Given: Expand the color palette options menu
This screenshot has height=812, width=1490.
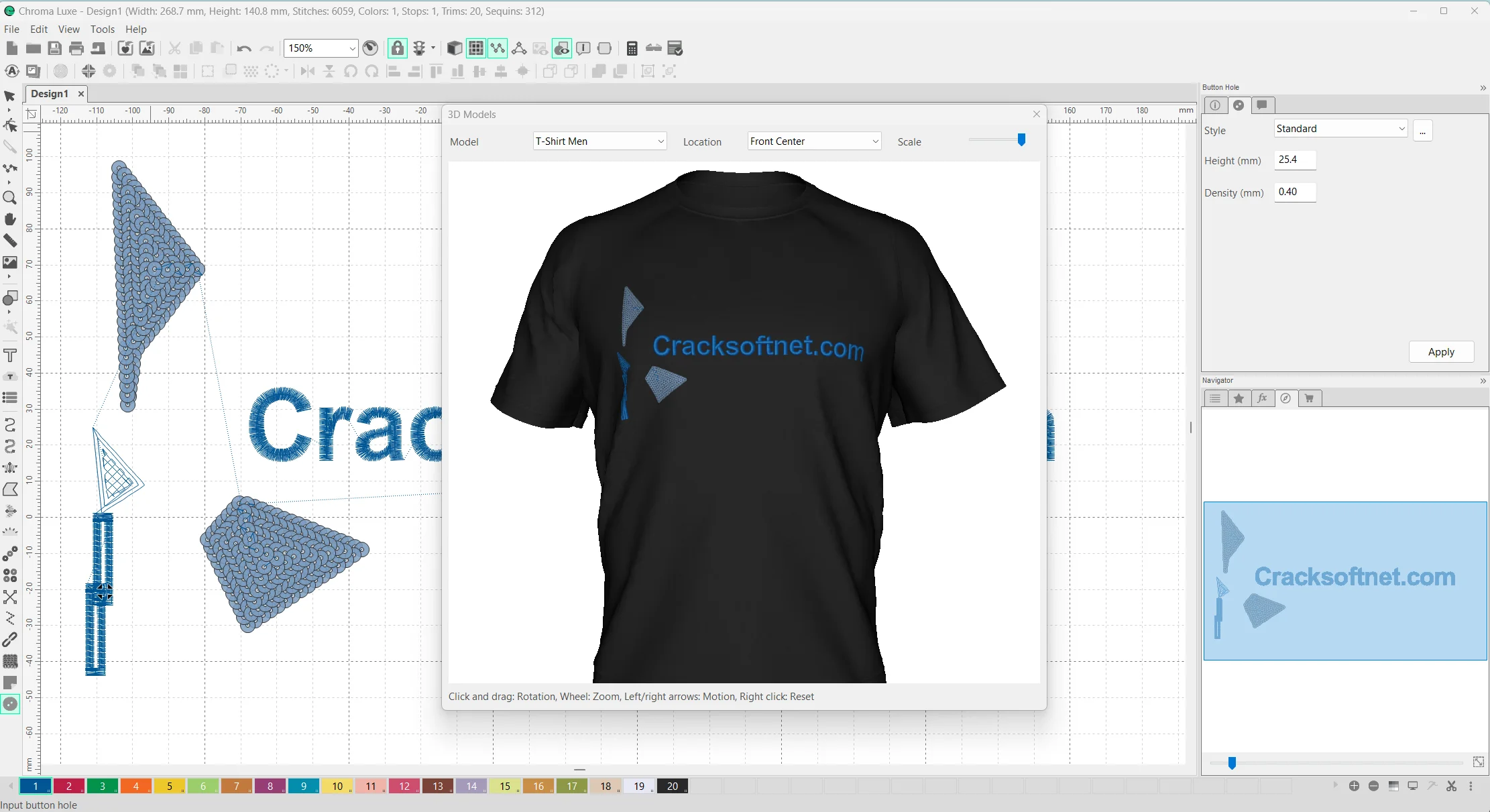Looking at the screenshot, I should 1471,786.
